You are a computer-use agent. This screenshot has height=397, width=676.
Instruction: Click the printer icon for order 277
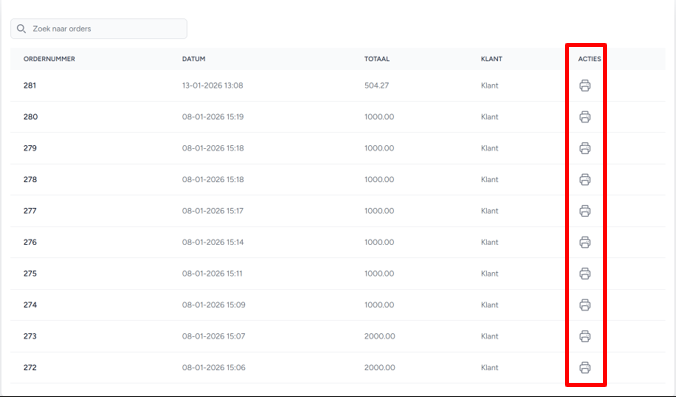585,211
